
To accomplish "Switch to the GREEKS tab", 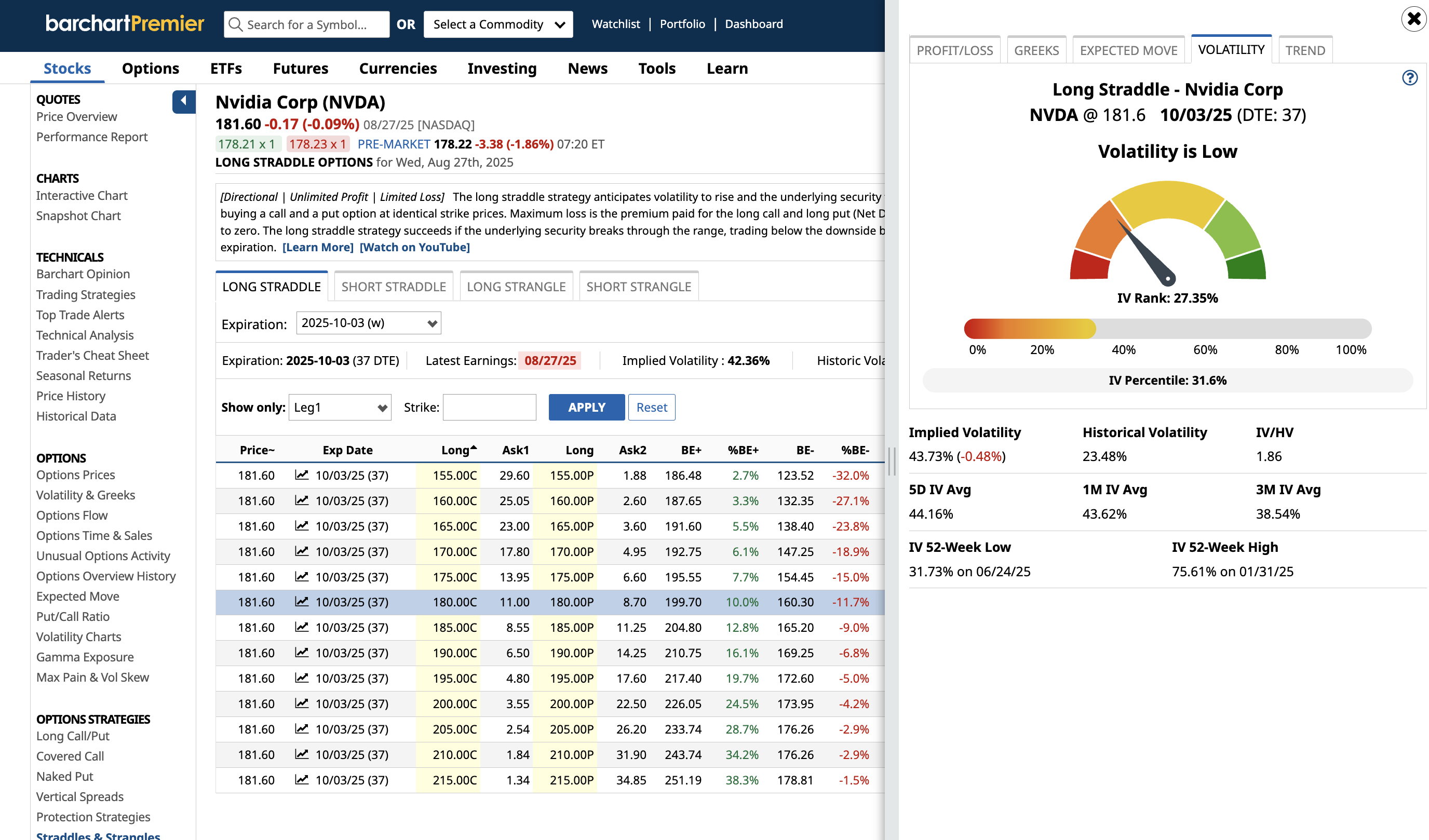I will pyautogui.click(x=1036, y=50).
